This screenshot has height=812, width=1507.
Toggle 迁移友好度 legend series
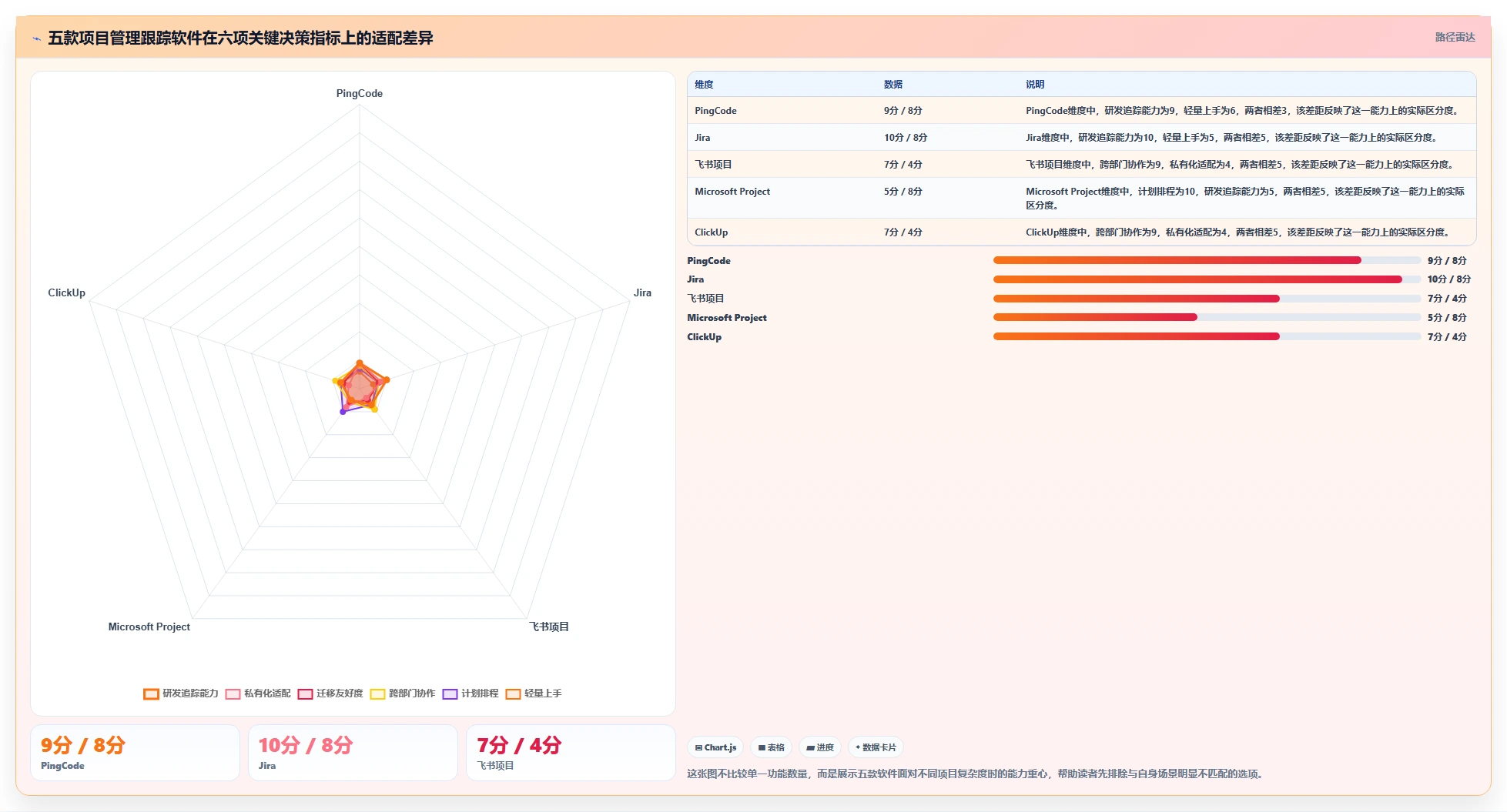click(x=330, y=693)
